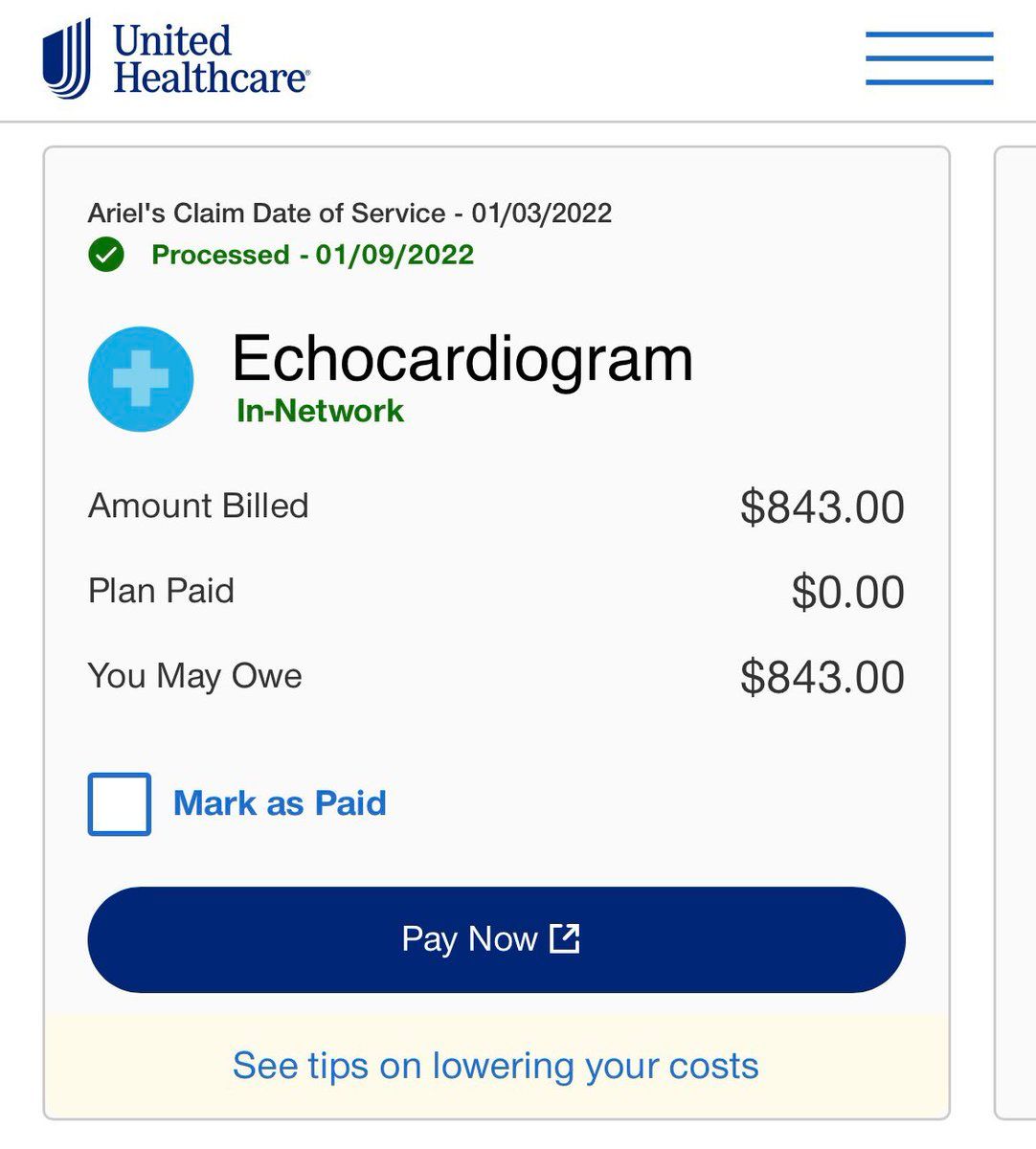This screenshot has height=1149, width=1036.
Task: Click the United Healthcare wordmark text
Action: tap(211, 59)
